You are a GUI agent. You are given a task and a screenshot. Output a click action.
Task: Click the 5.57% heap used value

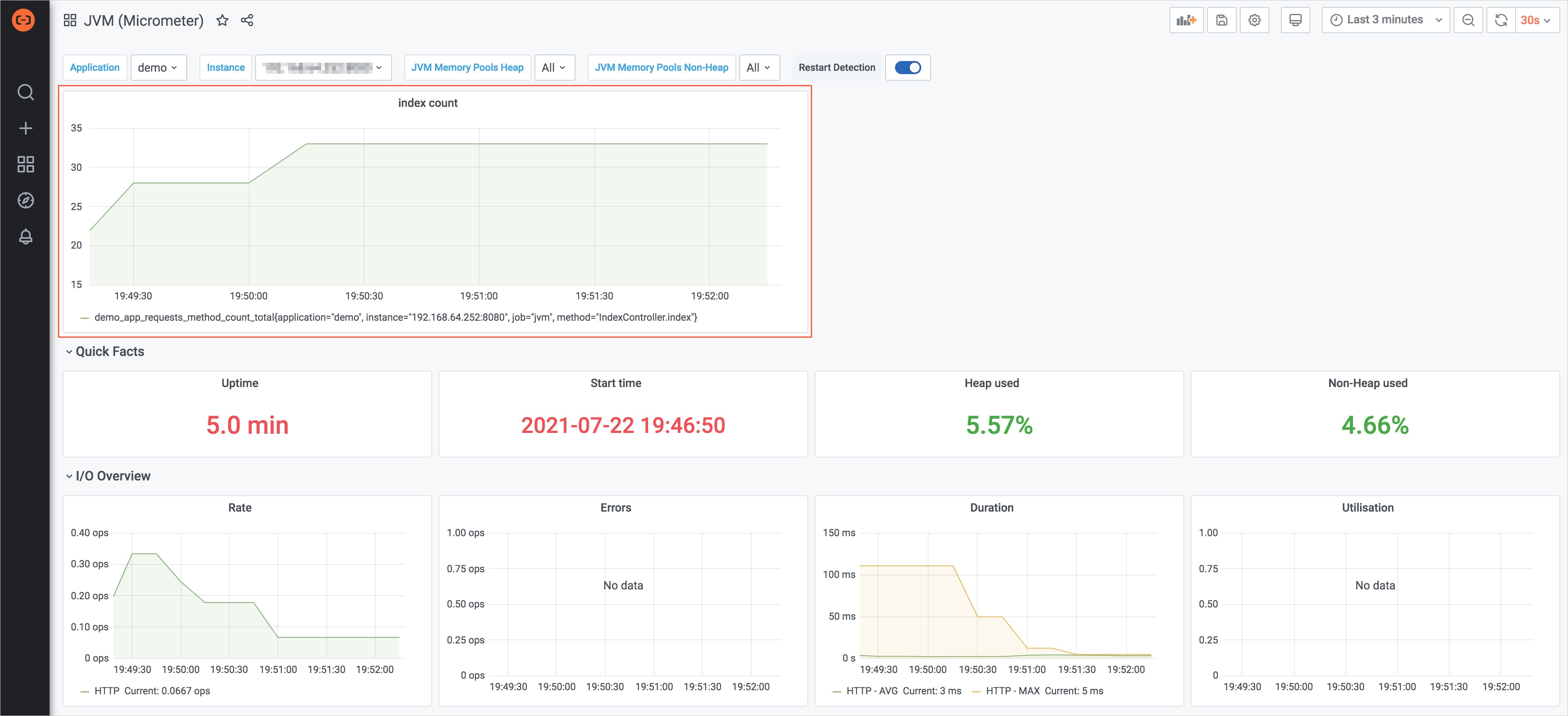(999, 425)
